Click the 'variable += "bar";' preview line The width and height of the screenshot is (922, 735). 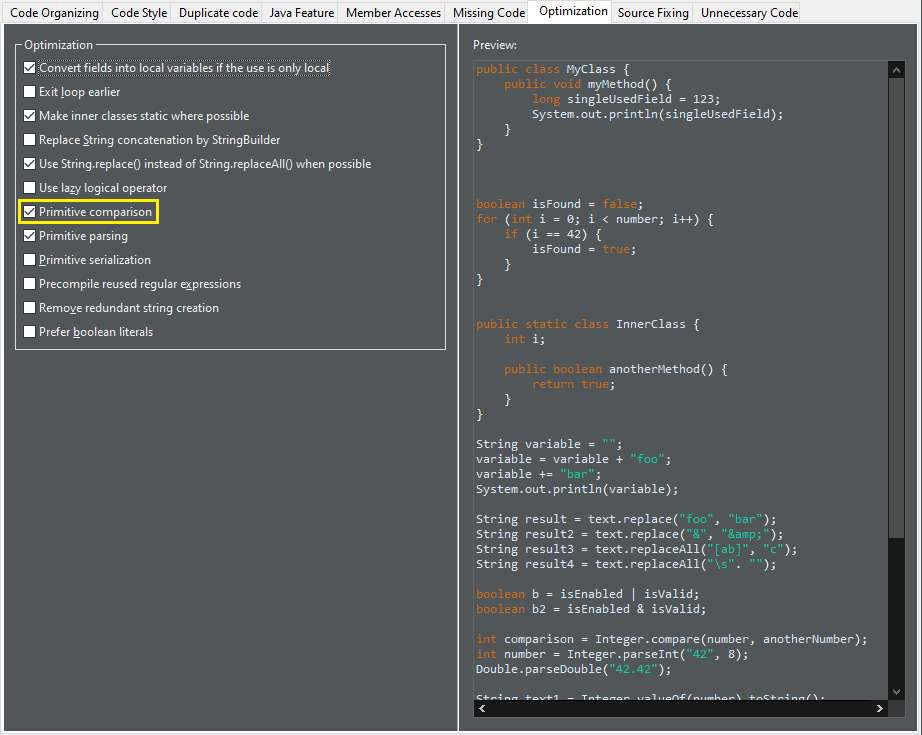click(x=538, y=474)
